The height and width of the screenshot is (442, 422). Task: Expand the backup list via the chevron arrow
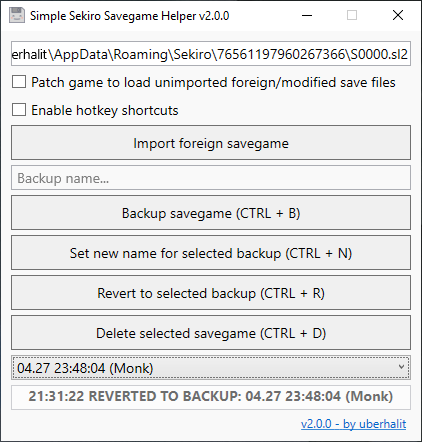tap(401, 367)
